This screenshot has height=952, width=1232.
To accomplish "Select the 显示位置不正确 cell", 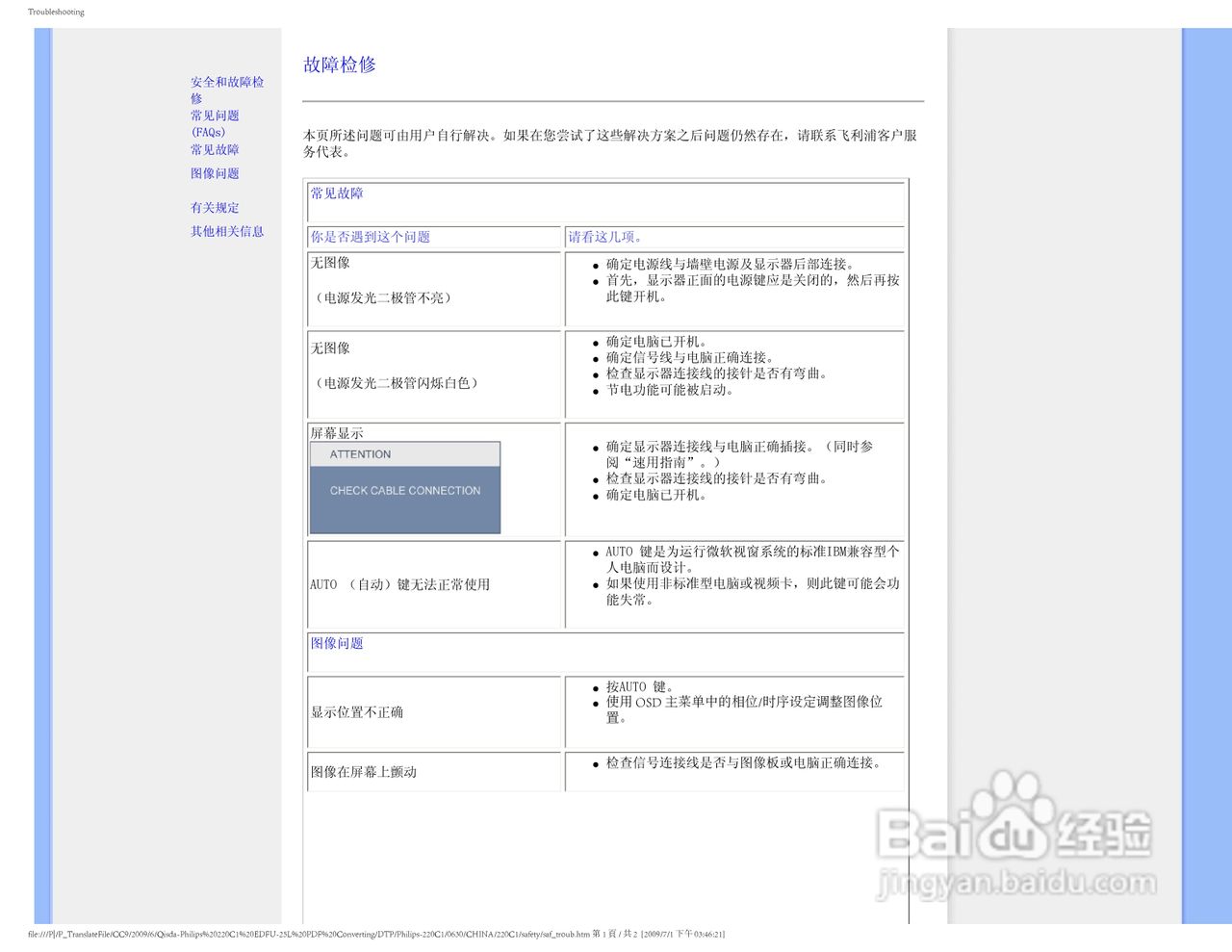I will click(x=434, y=712).
